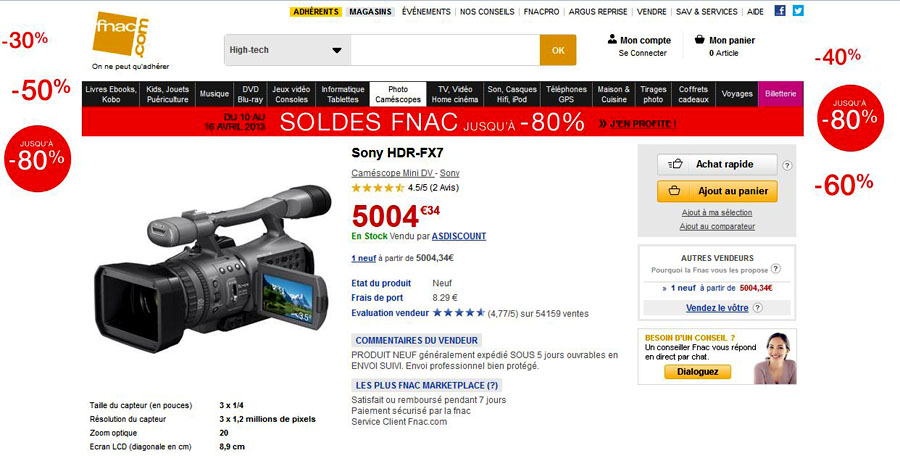Open the Billetterie menu tab
This screenshot has height=461, width=900.
780,94
